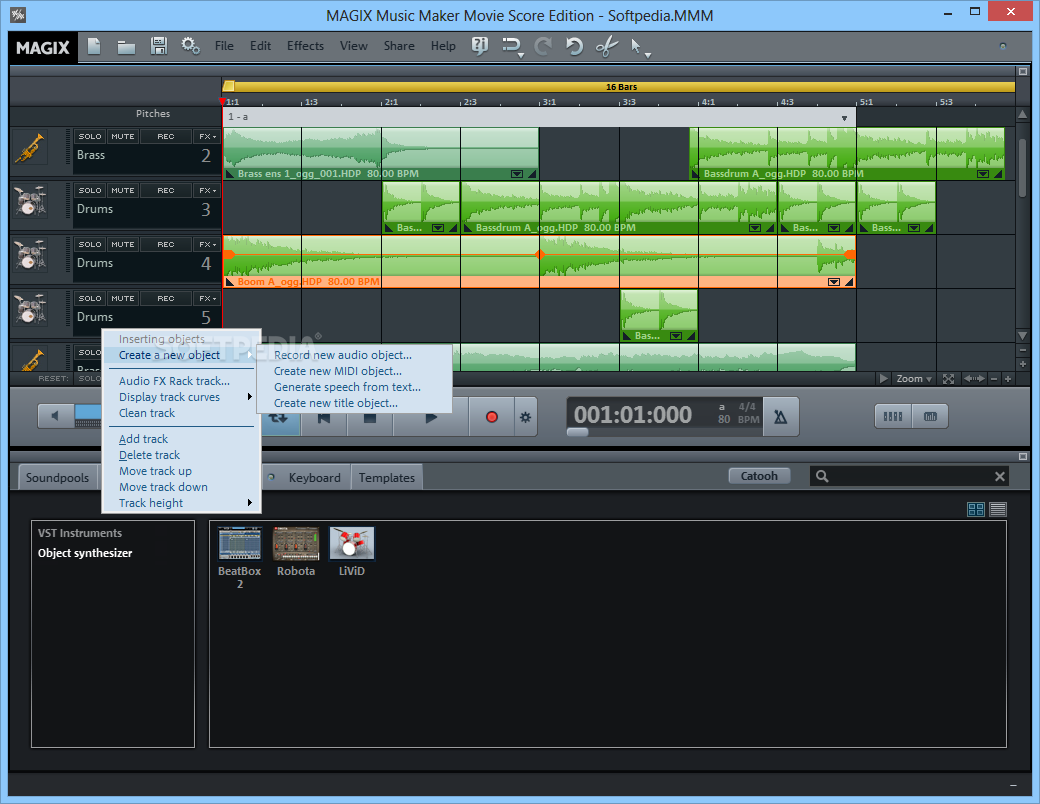Click the zoom to fit arrangement icon

pyautogui.click(x=948, y=379)
